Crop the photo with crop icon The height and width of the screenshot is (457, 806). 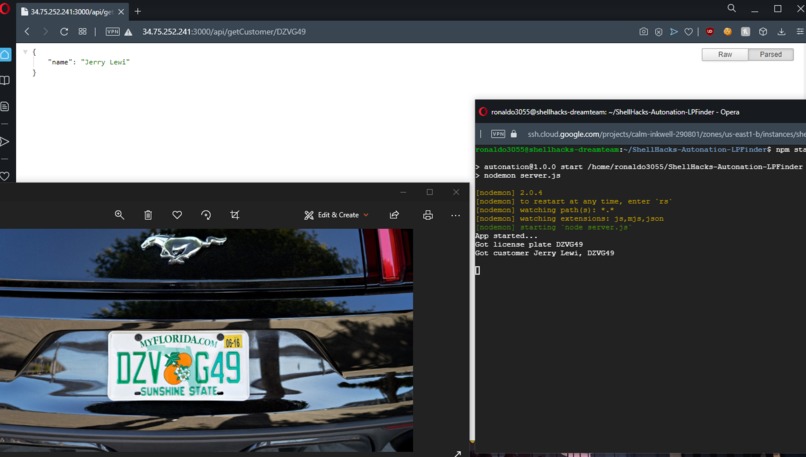[235, 215]
